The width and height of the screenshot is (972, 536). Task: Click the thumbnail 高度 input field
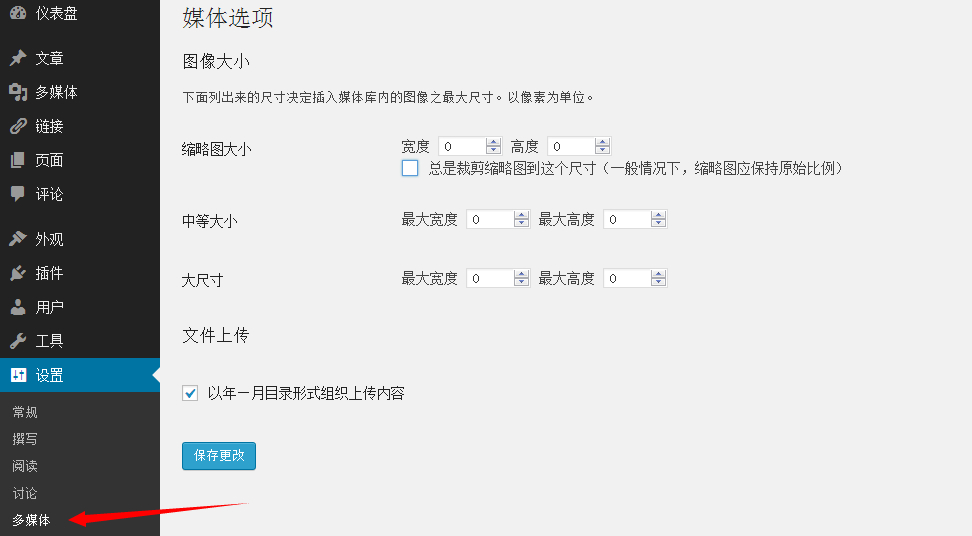[x=579, y=146]
